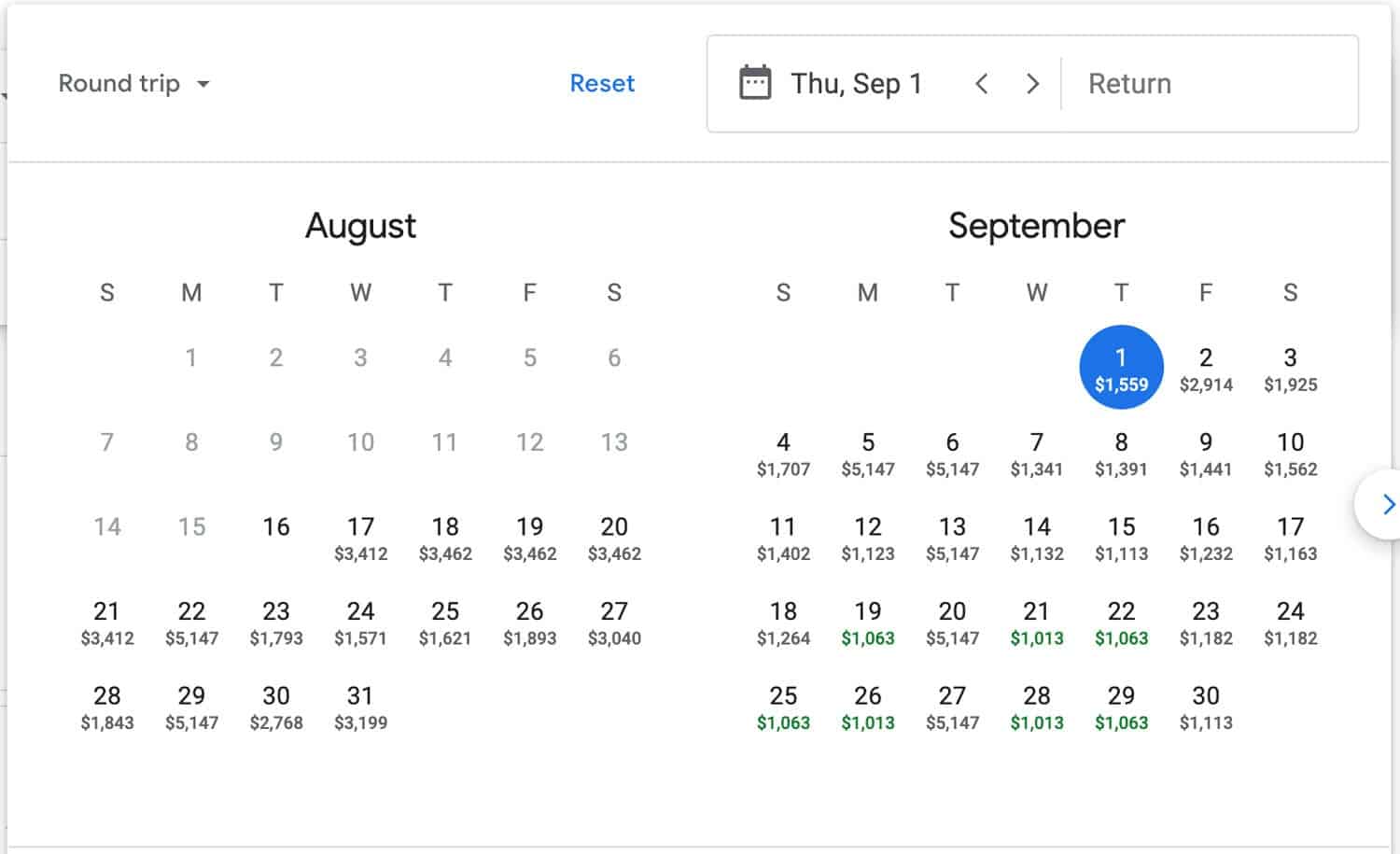Open the Round trip dropdown
This screenshot has width=1400, height=854.
133,84
